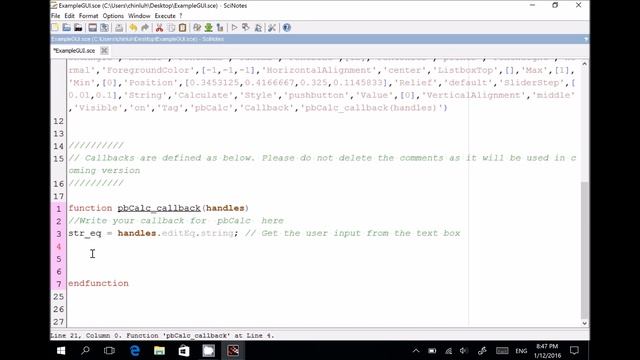
Task: Open the Format menu
Action: pyautogui.click(x=89, y=16)
